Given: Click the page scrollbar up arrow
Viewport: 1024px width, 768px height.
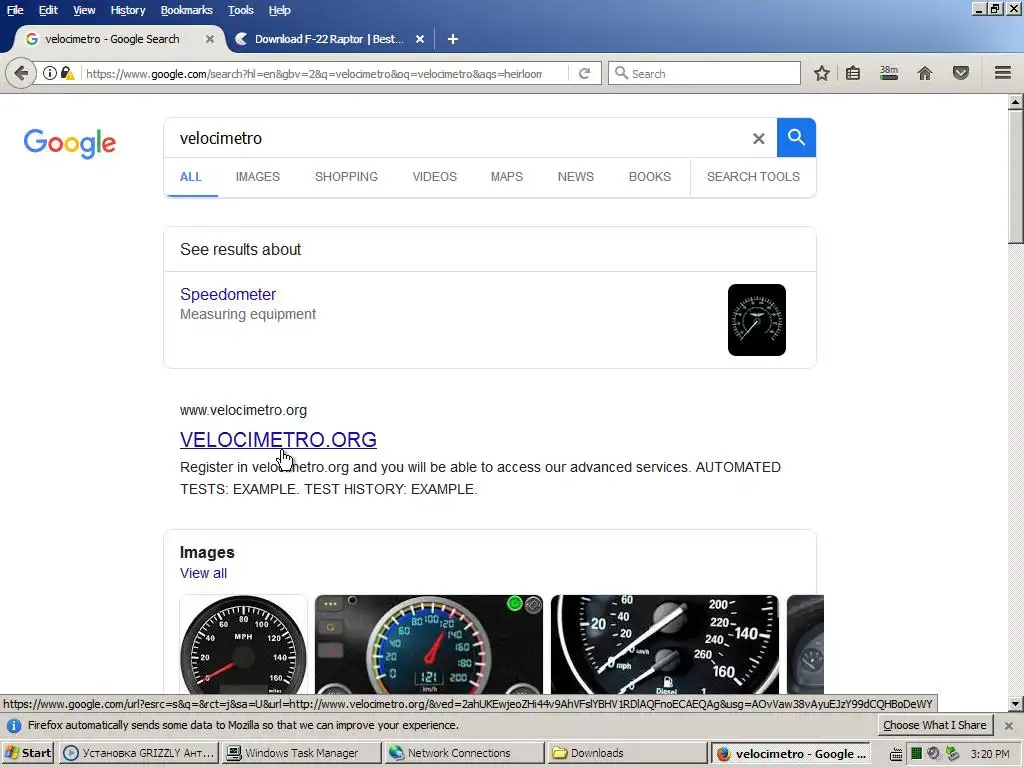Looking at the screenshot, I should 1016,101.
